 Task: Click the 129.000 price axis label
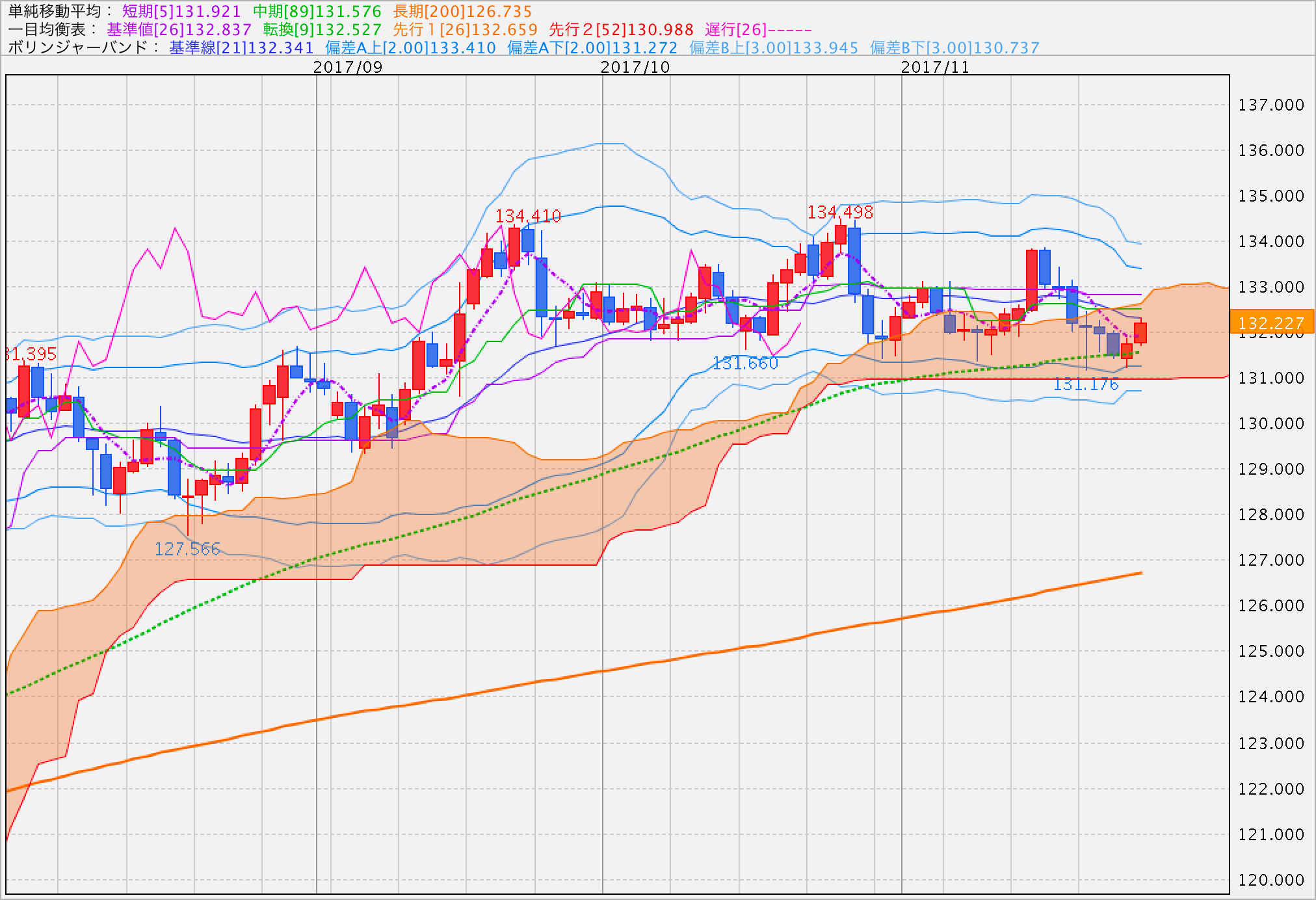(x=1271, y=469)
